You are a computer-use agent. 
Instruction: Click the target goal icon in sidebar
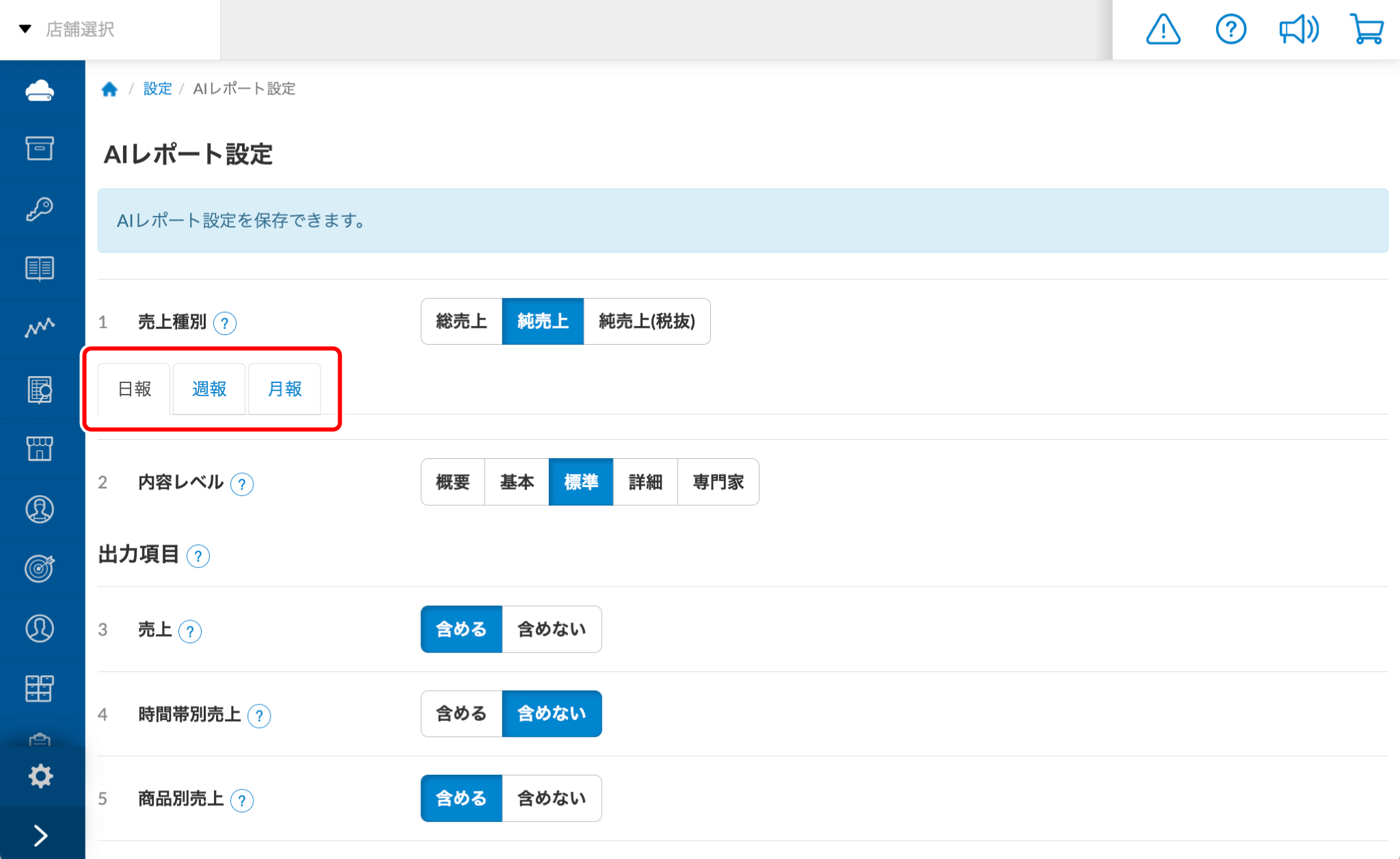(40, 568)
